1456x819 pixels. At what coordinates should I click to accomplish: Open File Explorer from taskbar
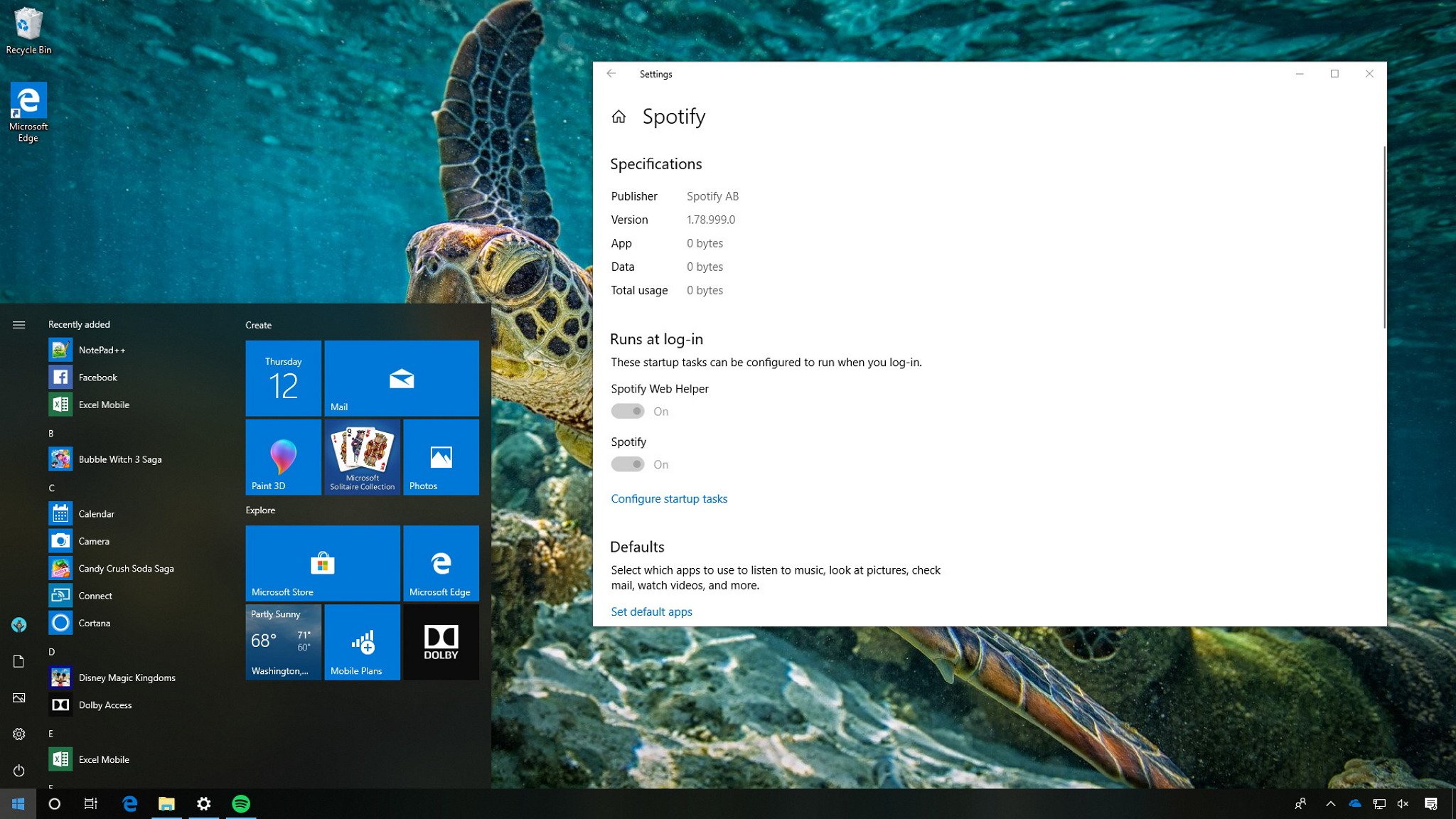(166, 803)
